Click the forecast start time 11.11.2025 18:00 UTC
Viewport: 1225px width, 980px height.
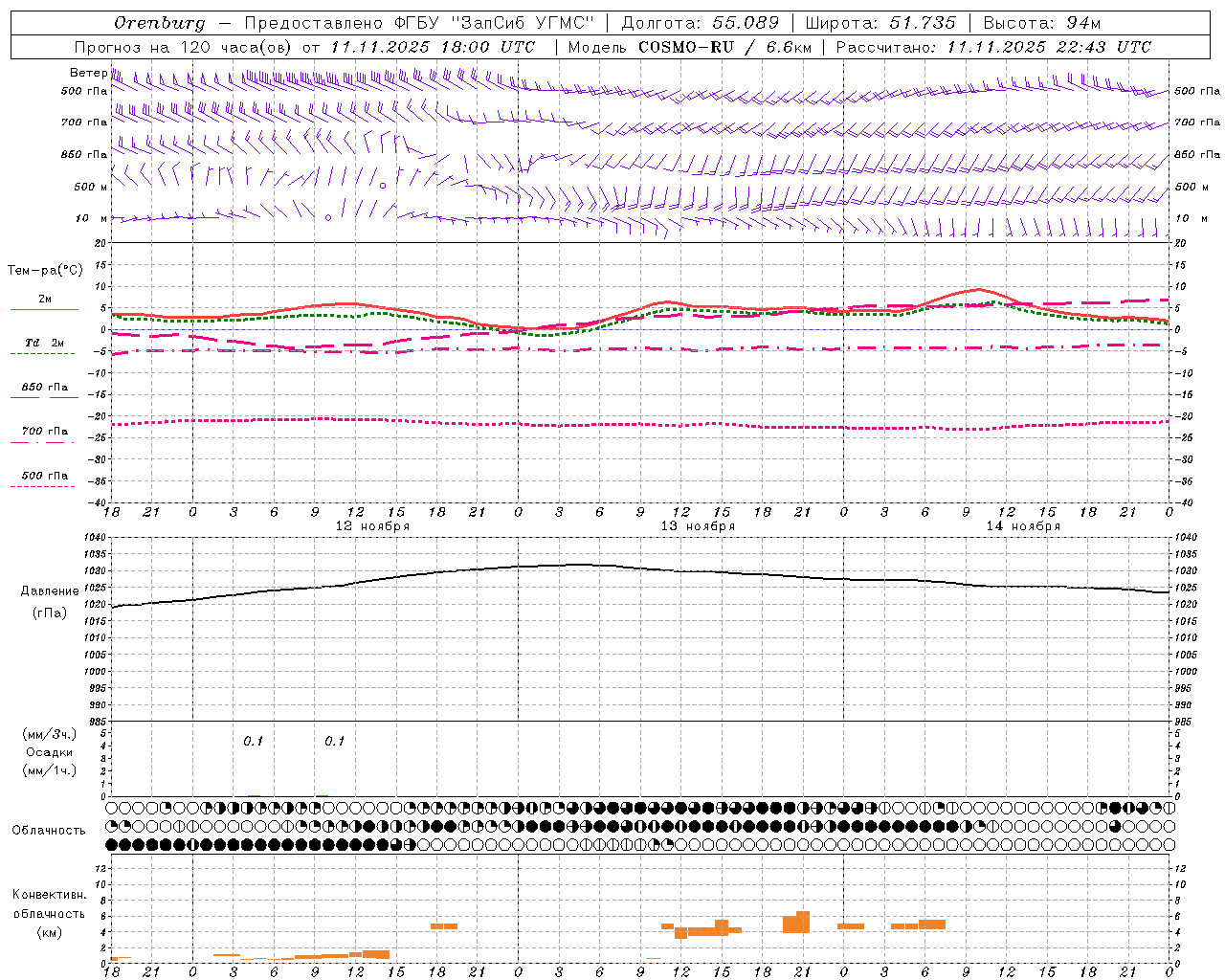tap(433, 47)
